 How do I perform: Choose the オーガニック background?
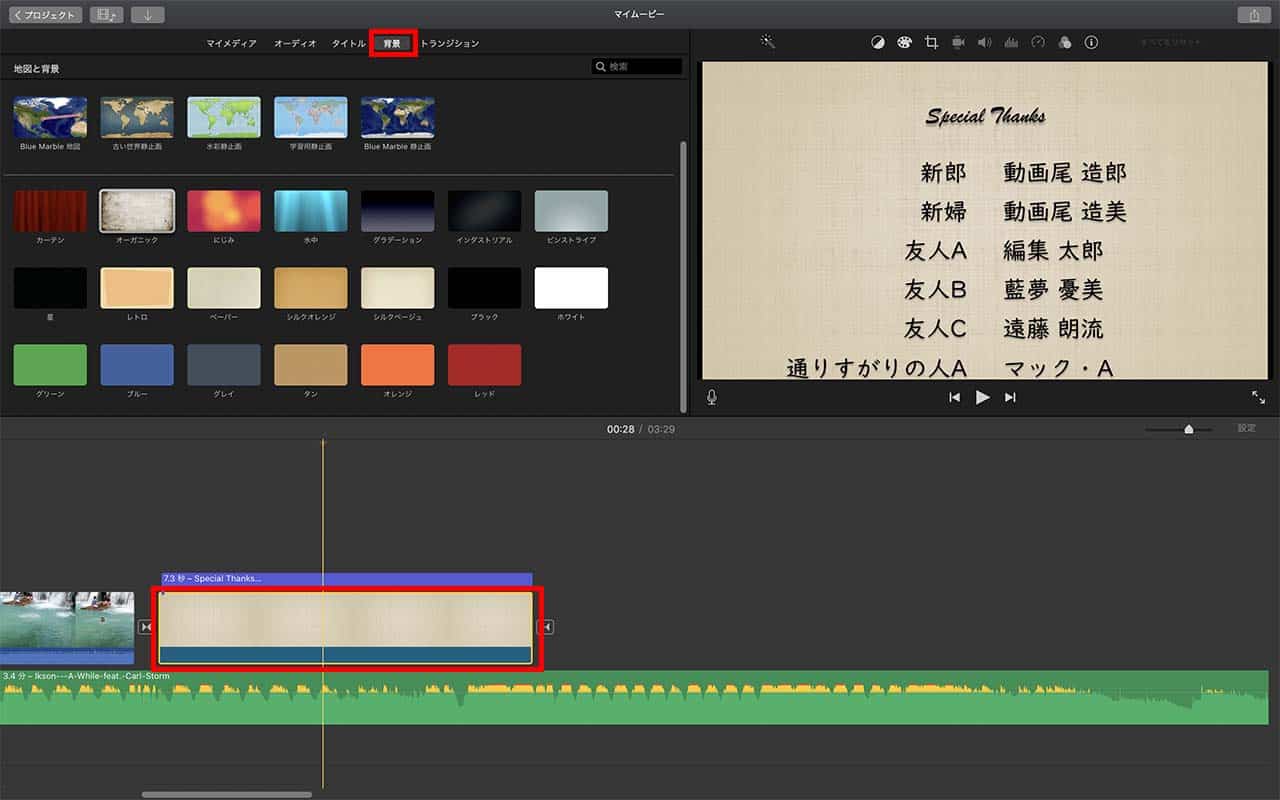coord(137,211)
